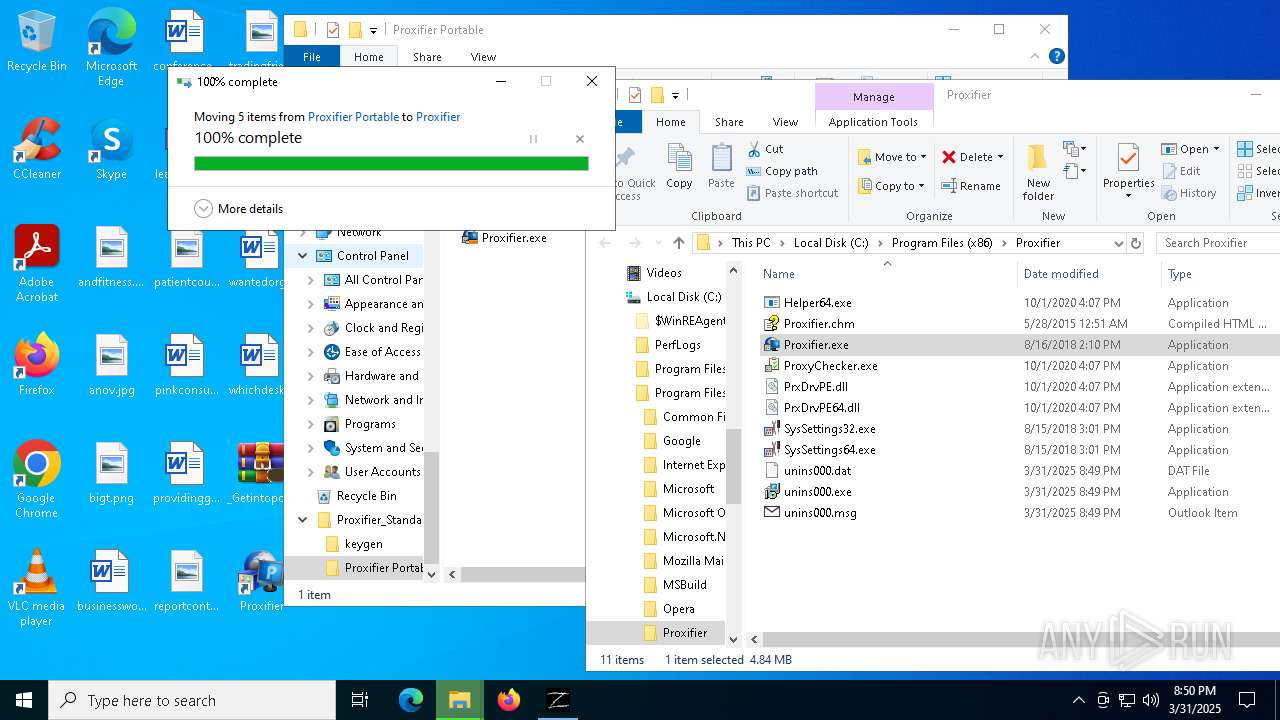This screenshot has height=720, width=1280.
Task: Select the keygen folder in tree
Action: pyautogui.click(x=363, y=544)
